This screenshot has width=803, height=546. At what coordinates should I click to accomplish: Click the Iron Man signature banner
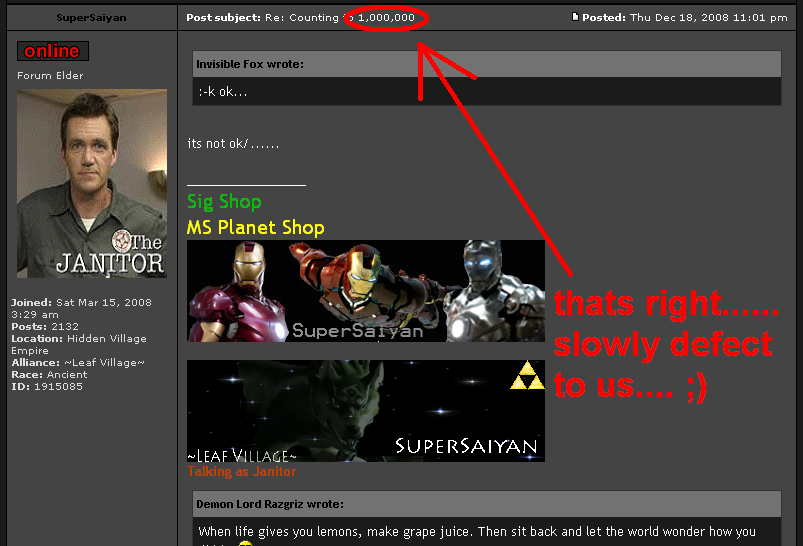(x=366, y=291)
